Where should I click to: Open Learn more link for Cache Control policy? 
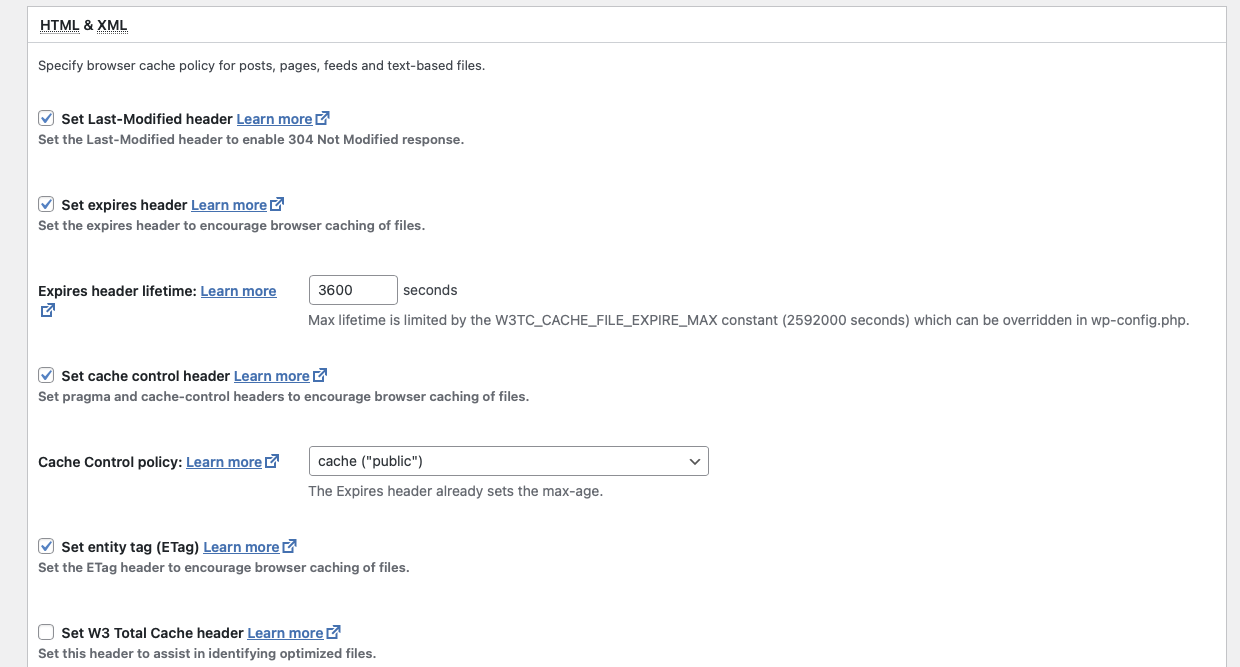click(x=224, y=462)
